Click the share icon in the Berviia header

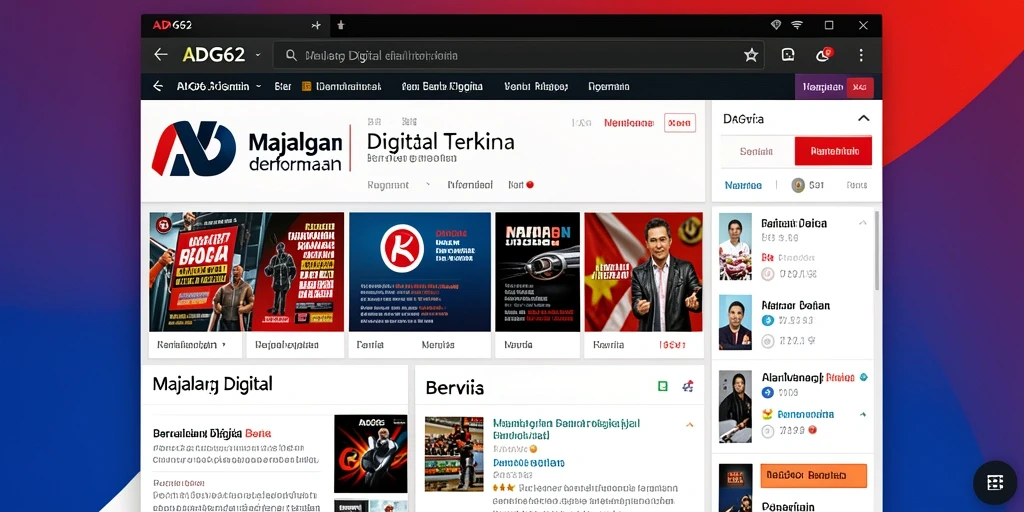tap(688, 387)
